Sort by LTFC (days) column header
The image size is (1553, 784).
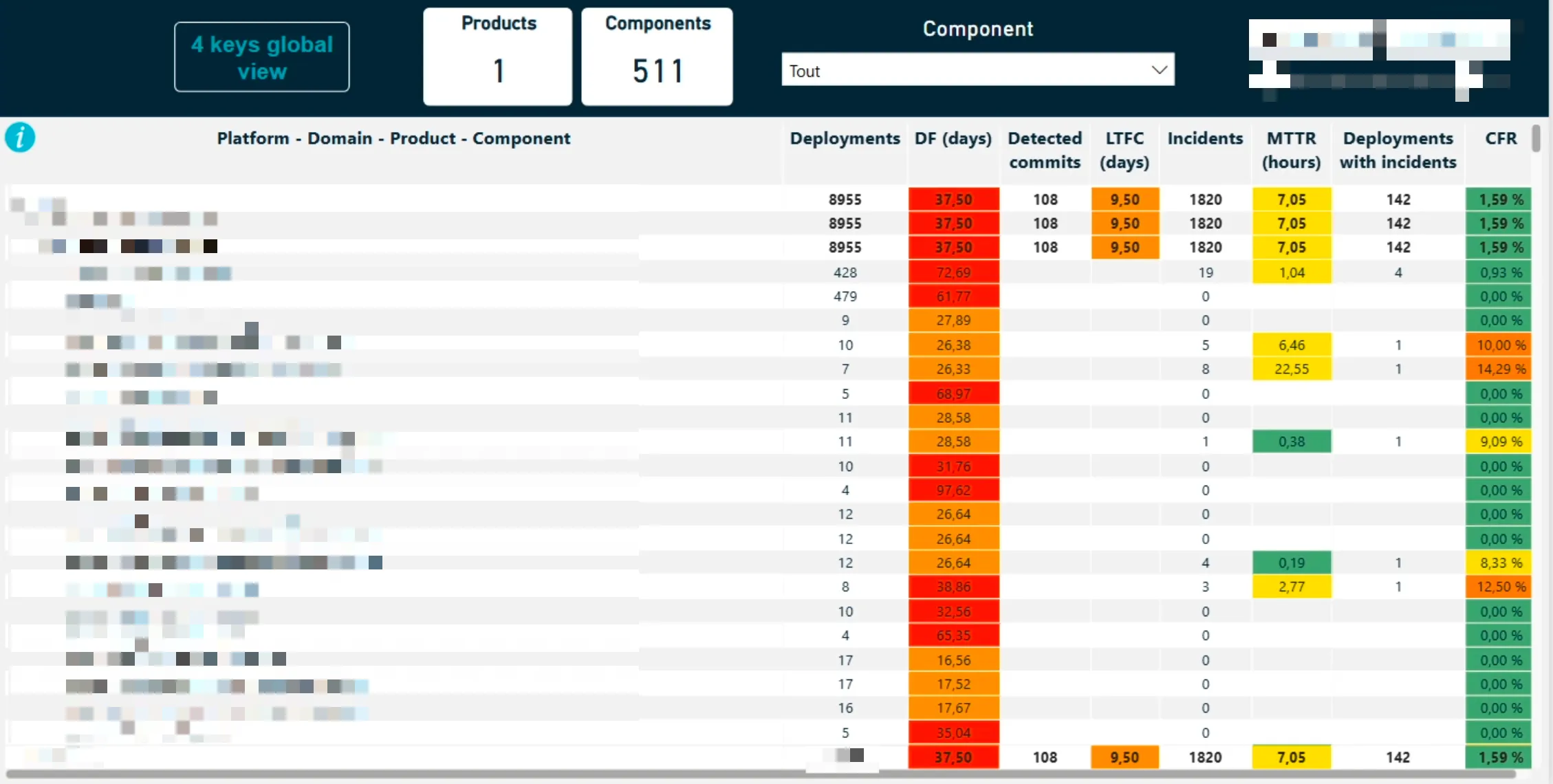(1125, 150)
